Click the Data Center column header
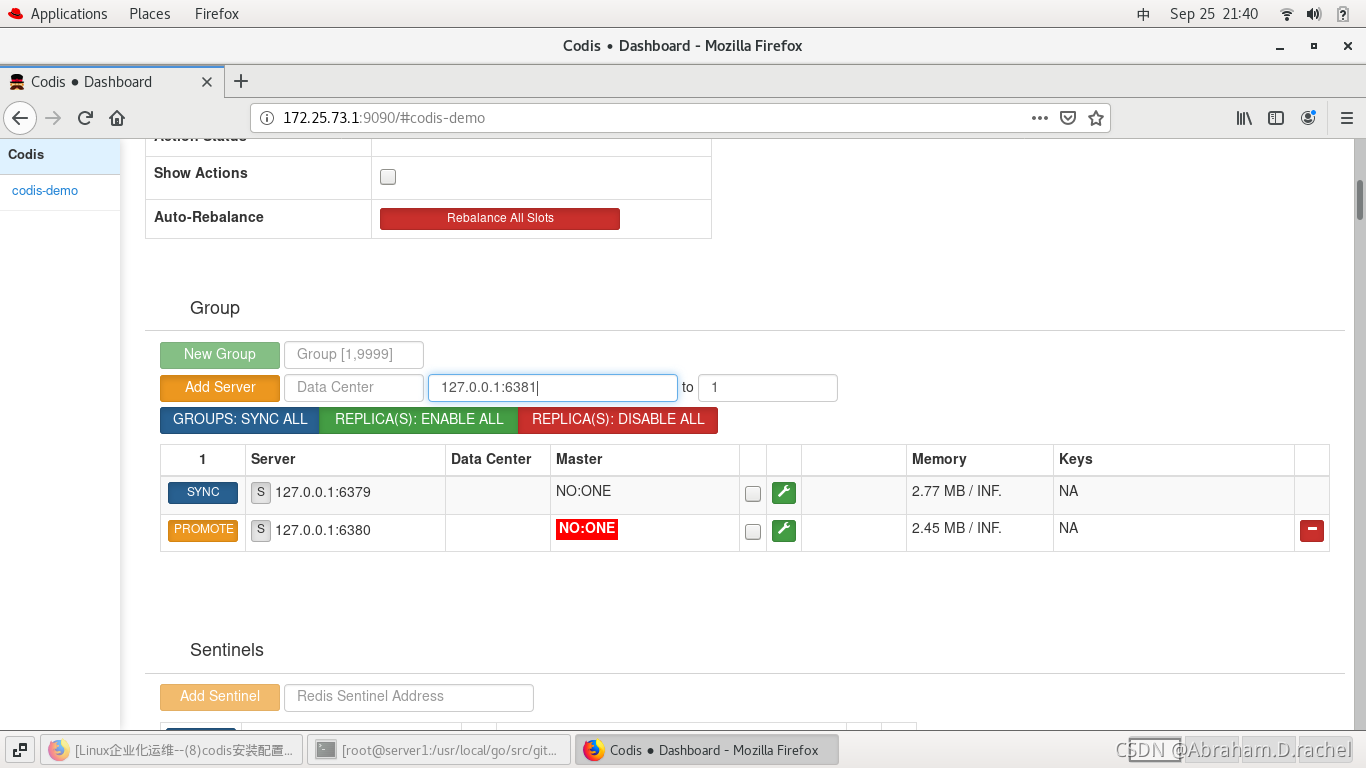The image size is (1366, 768). click(491, 459)
